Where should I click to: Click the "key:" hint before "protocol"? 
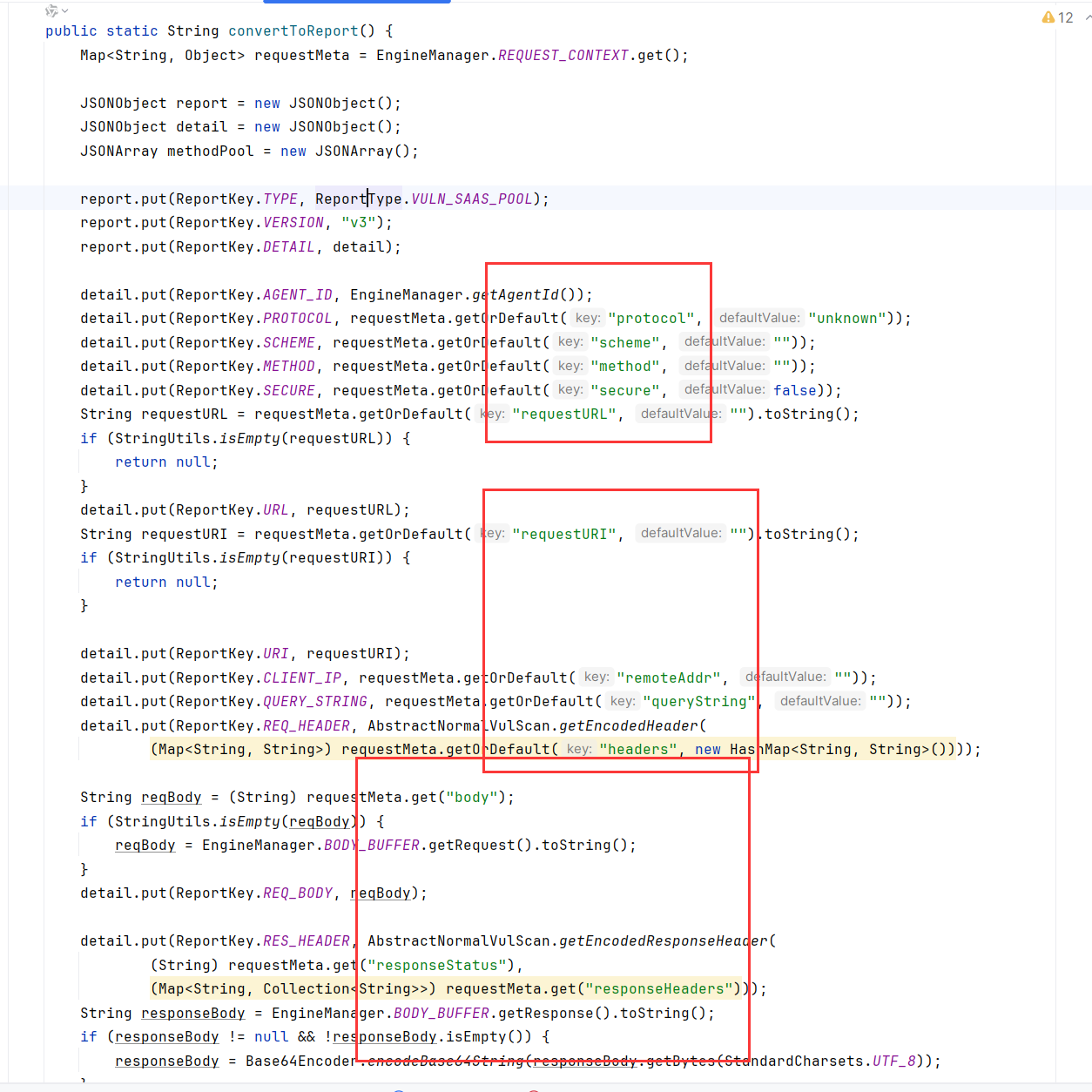coord(588,319)
